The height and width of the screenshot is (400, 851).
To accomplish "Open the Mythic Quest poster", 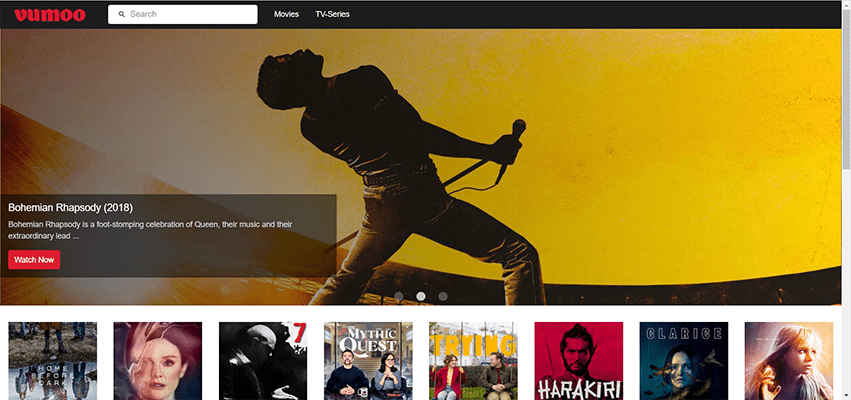I will click(x=368, y=361).
